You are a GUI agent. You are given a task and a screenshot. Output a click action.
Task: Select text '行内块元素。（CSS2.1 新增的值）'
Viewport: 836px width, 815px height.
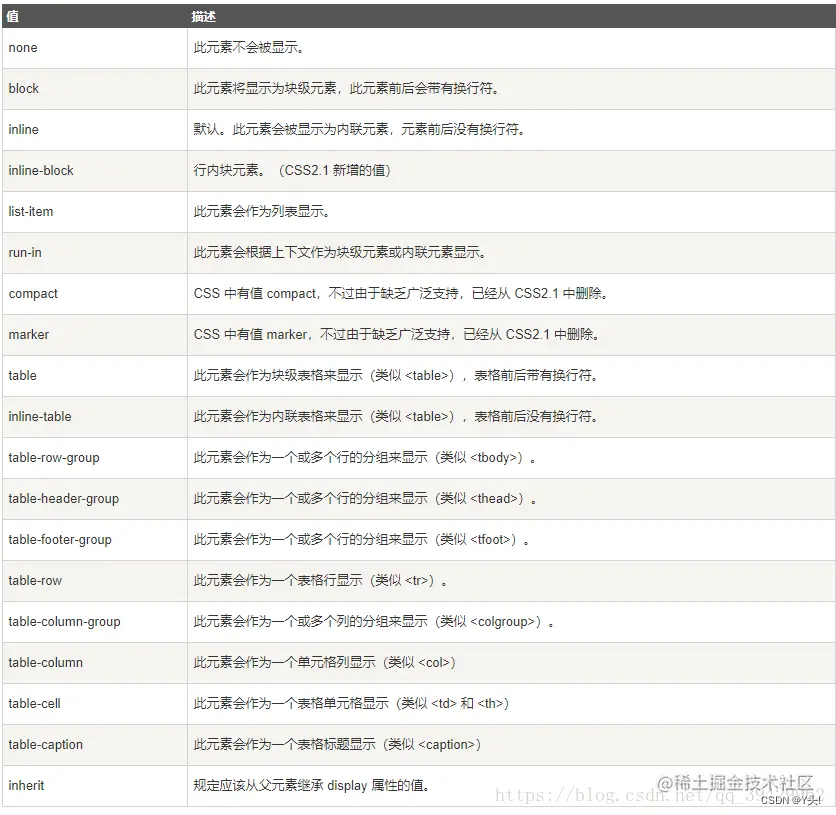[292, 171]
